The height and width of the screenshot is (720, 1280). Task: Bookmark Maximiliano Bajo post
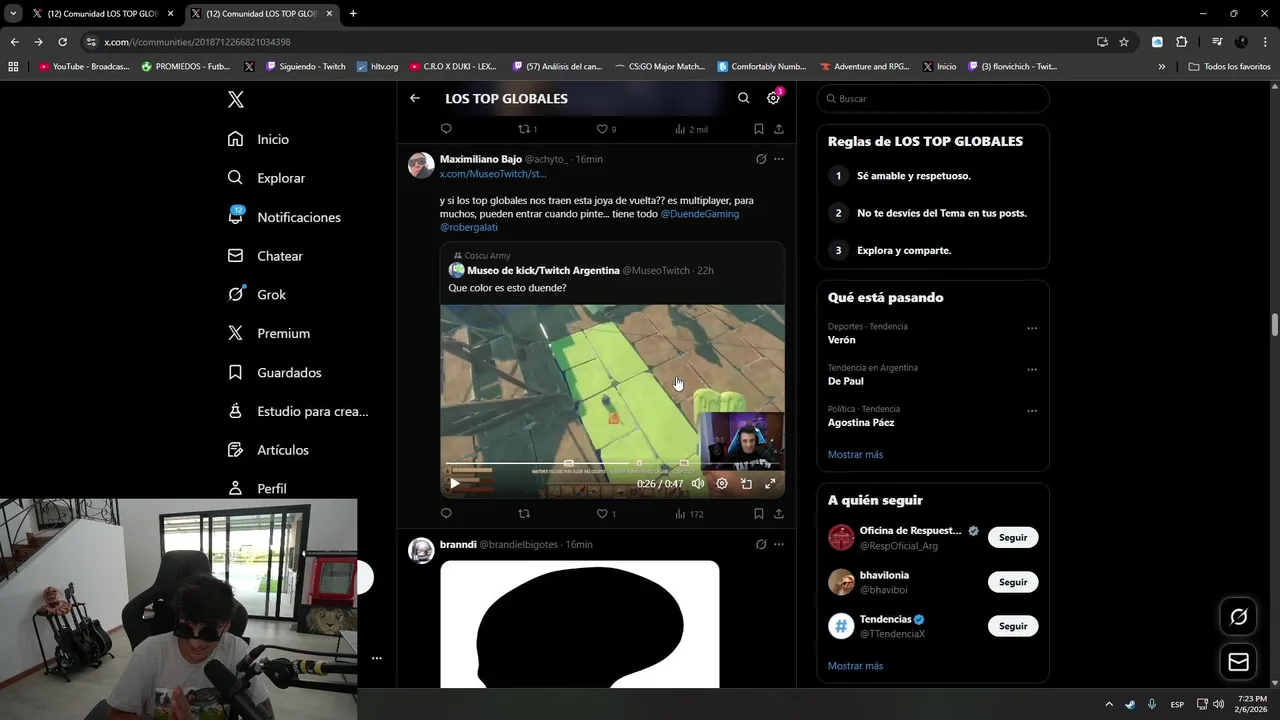tap(759, 514)
